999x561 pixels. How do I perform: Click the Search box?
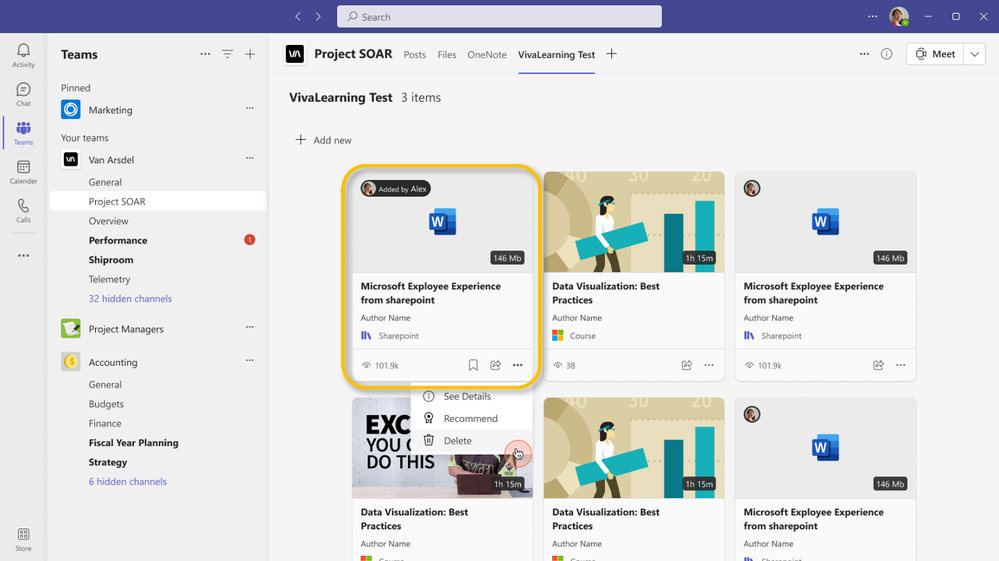coord(499,17)
